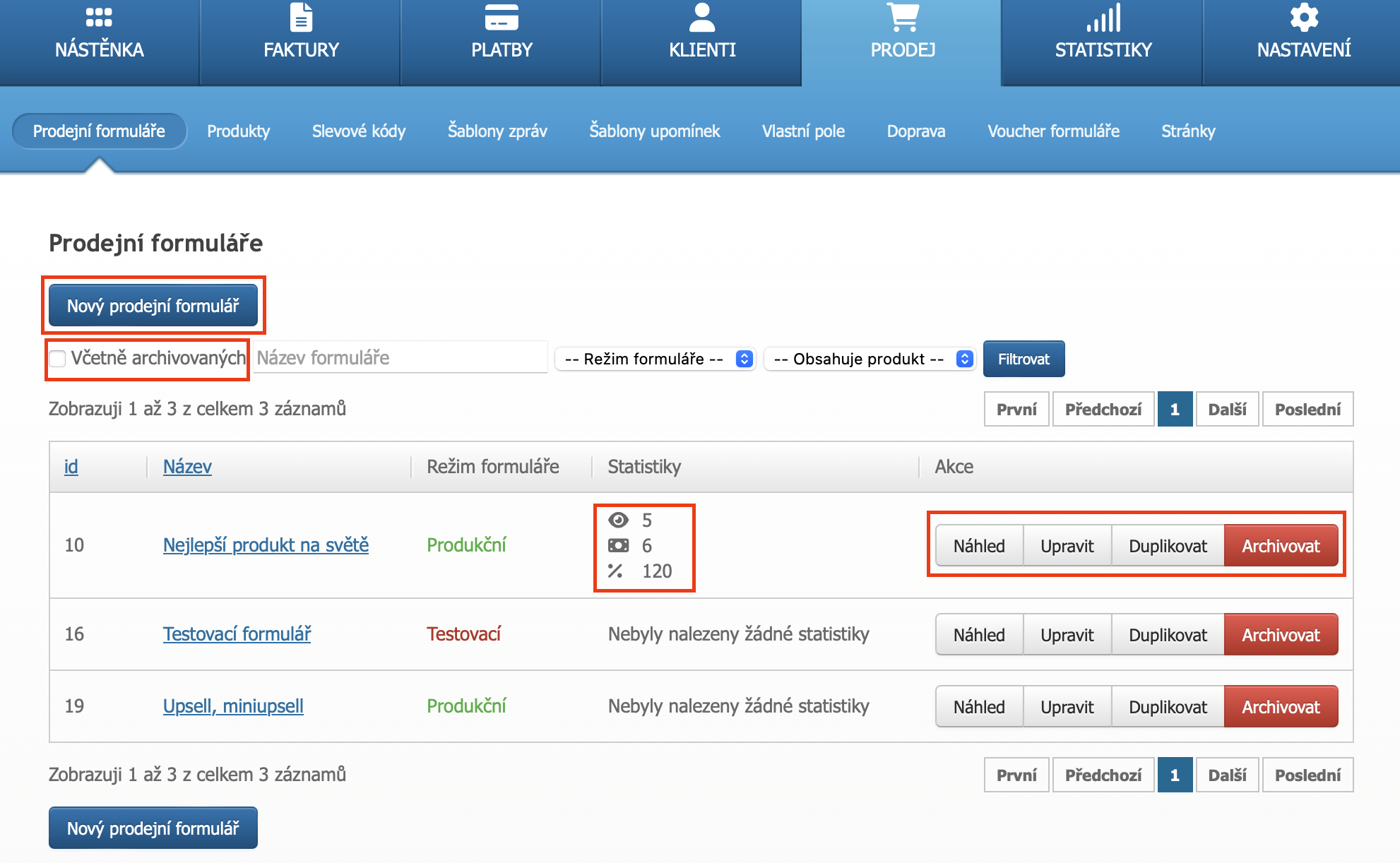The height and width of the screenshot is (863, 1400).
Task: Click bottom pagination Poslední button
Action: point(1307,775)
